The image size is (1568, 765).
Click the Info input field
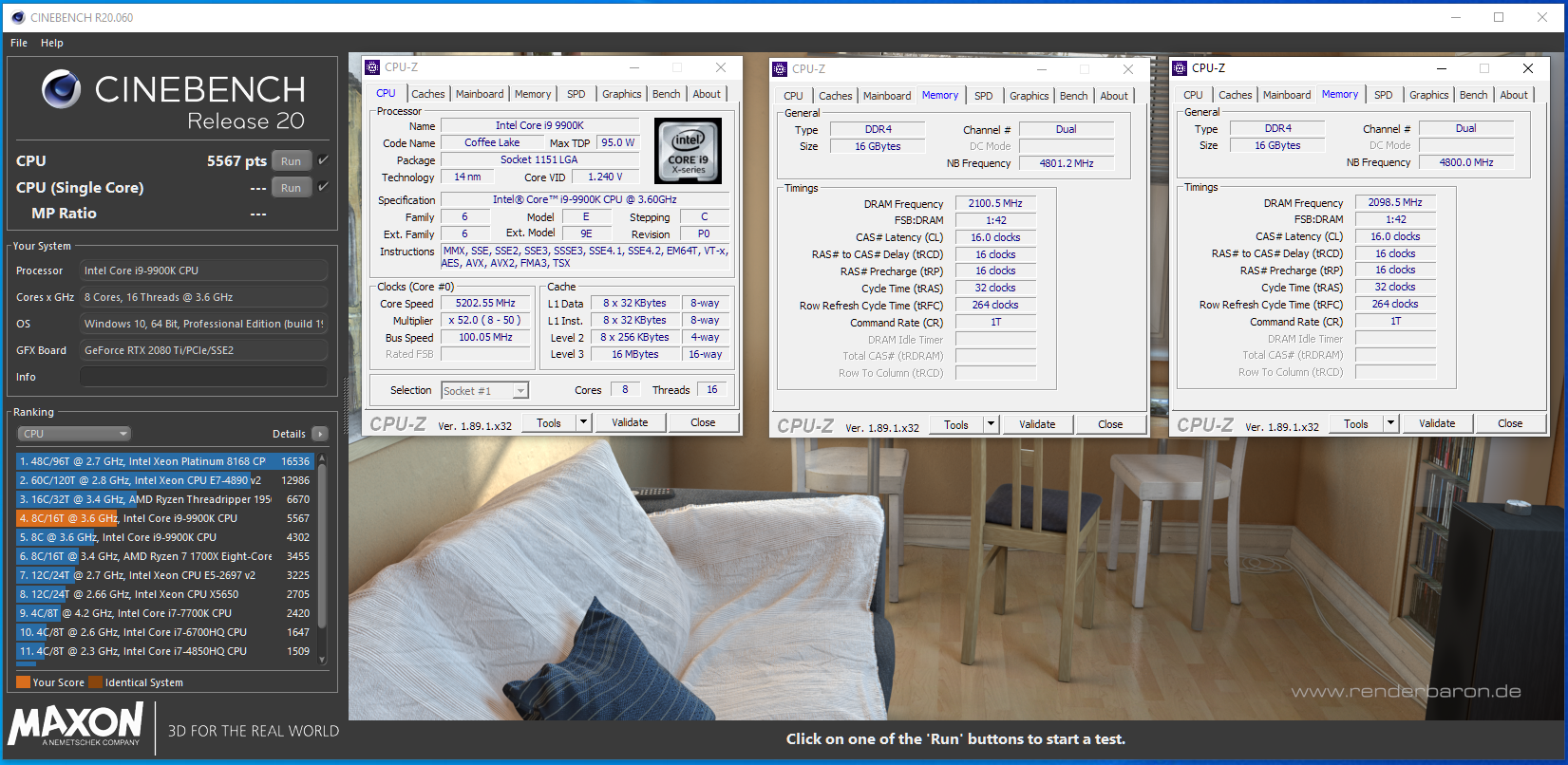[203, 377]
